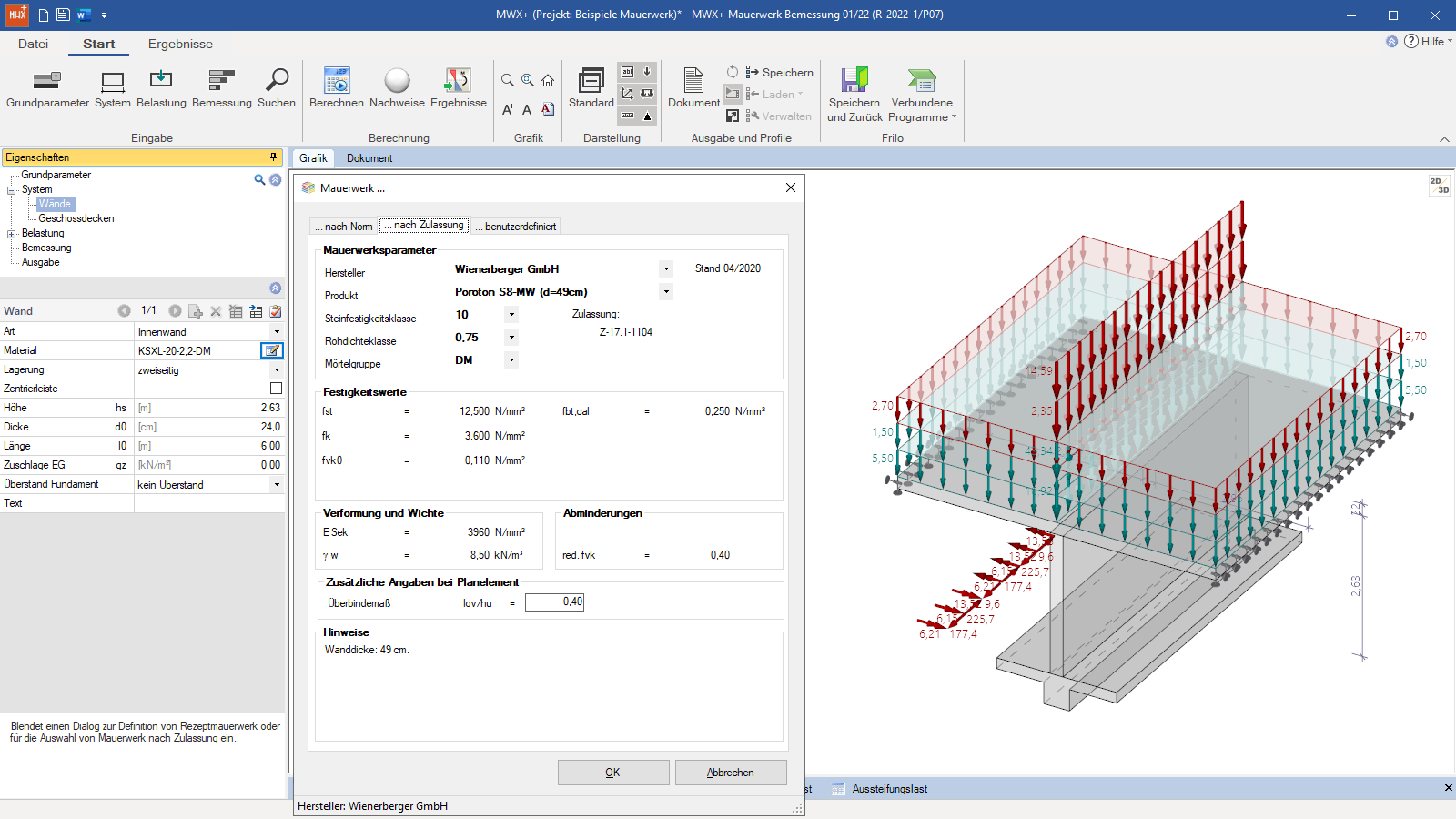1456x819 pixels.
Task: Toggle dimension line display icon
Action: (x=627, y=116)
